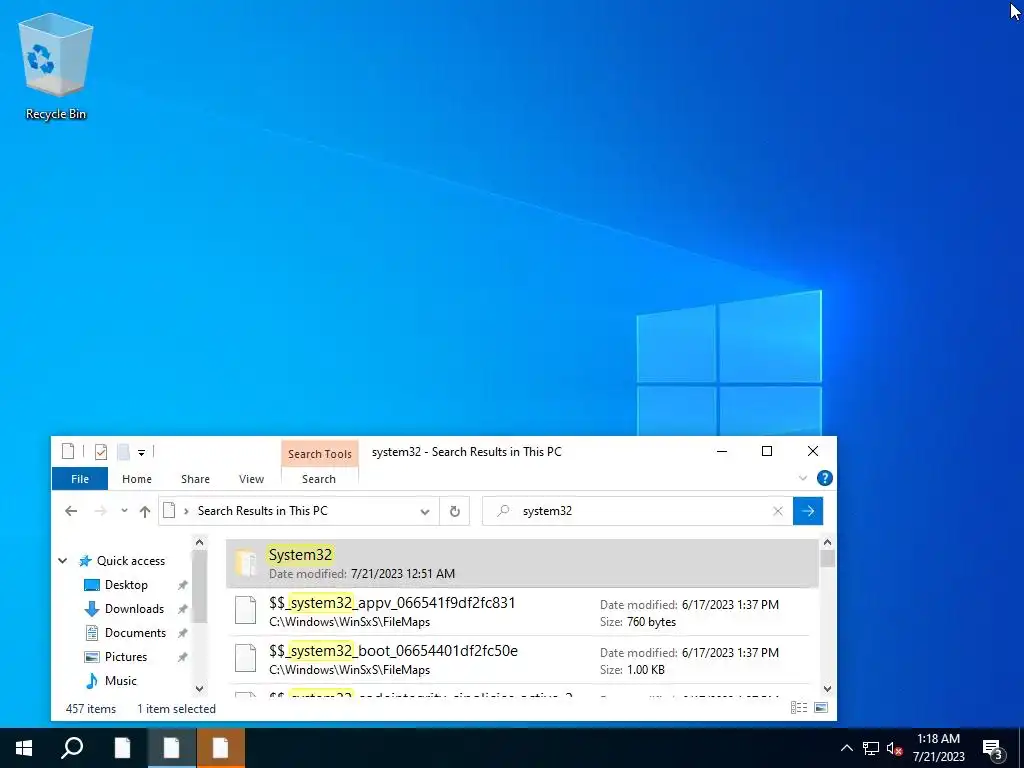Viewport: 1024px width, 768px height.
Task: Go back with the left arrow
Action: click(x=71, y=511)
